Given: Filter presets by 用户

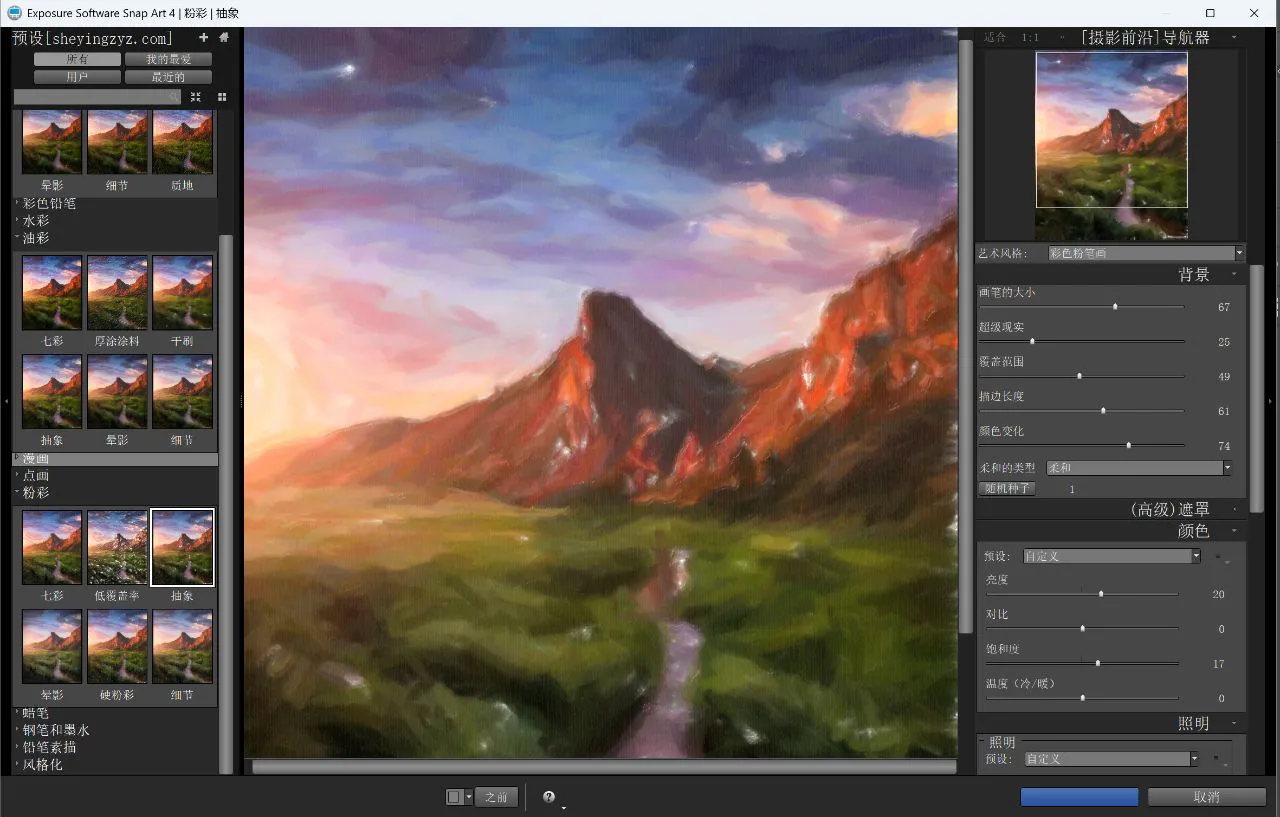Looking at the screenshot, I should click(x=77, y=77).
